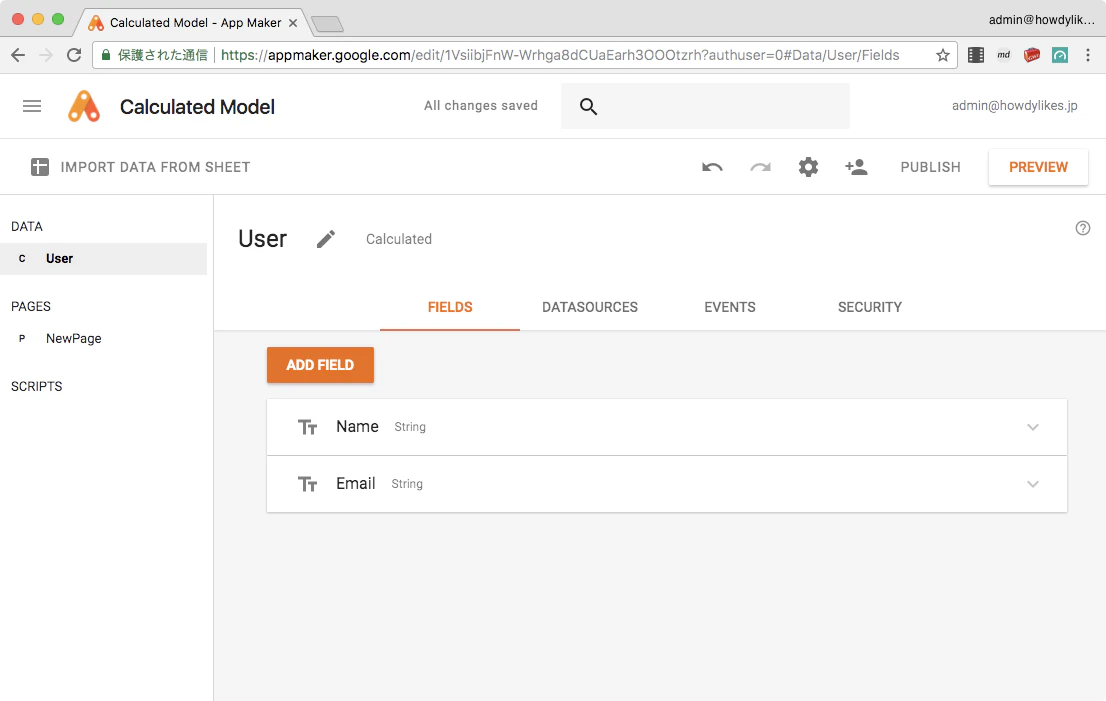Click the Chrome profile name button
The width and height of the screenshot is (1106, 701).
(1041, 20)
